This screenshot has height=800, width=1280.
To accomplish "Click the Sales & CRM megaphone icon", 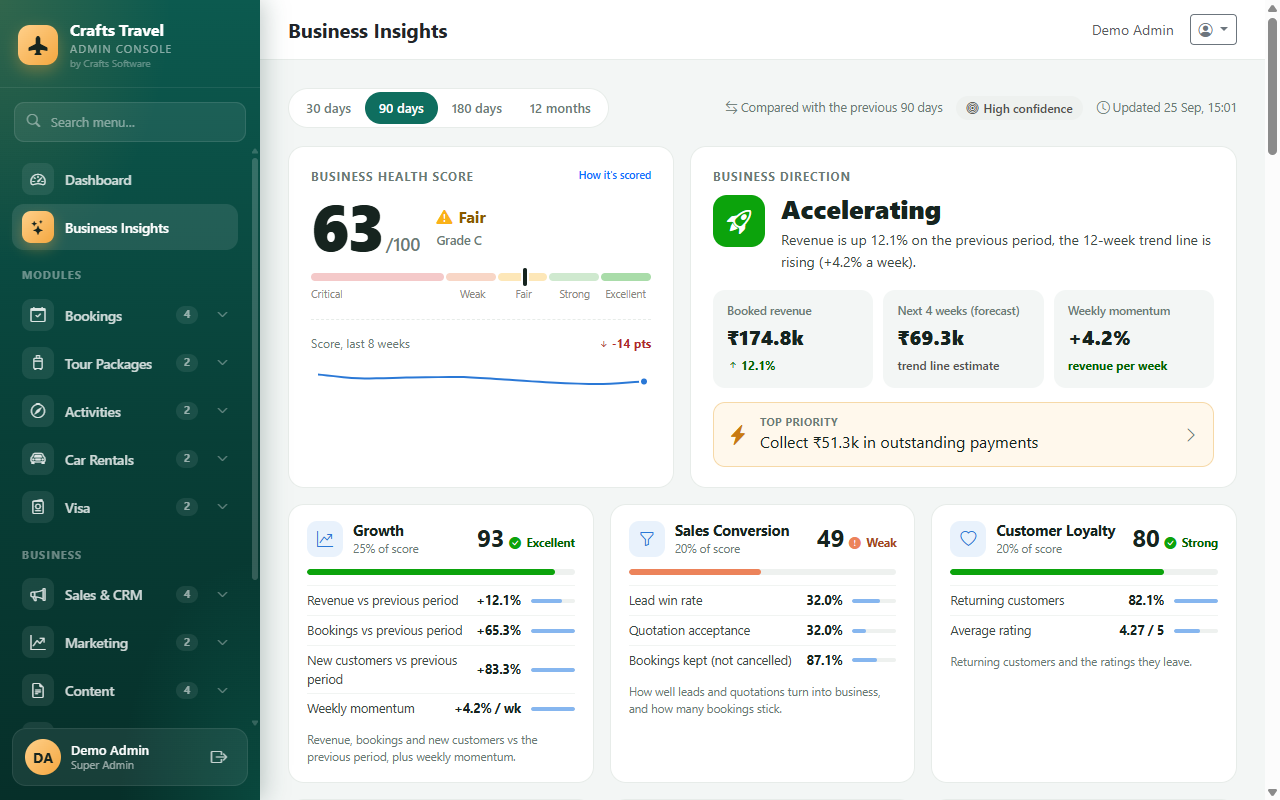I will coord(38,595).
